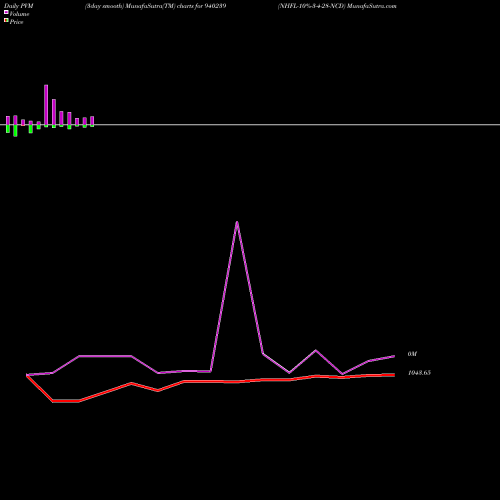Click the 0M volume value label
500x500 pixels.
[412, 354]
